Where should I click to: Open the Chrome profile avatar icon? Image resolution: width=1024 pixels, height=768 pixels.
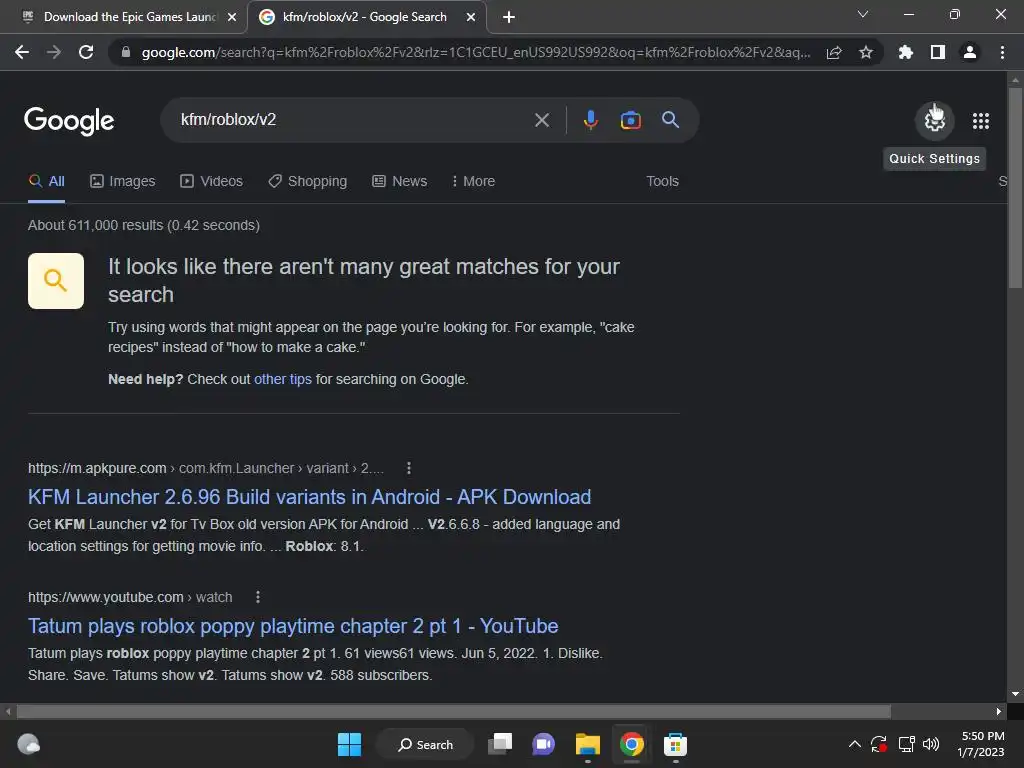[x=970, y=52]
